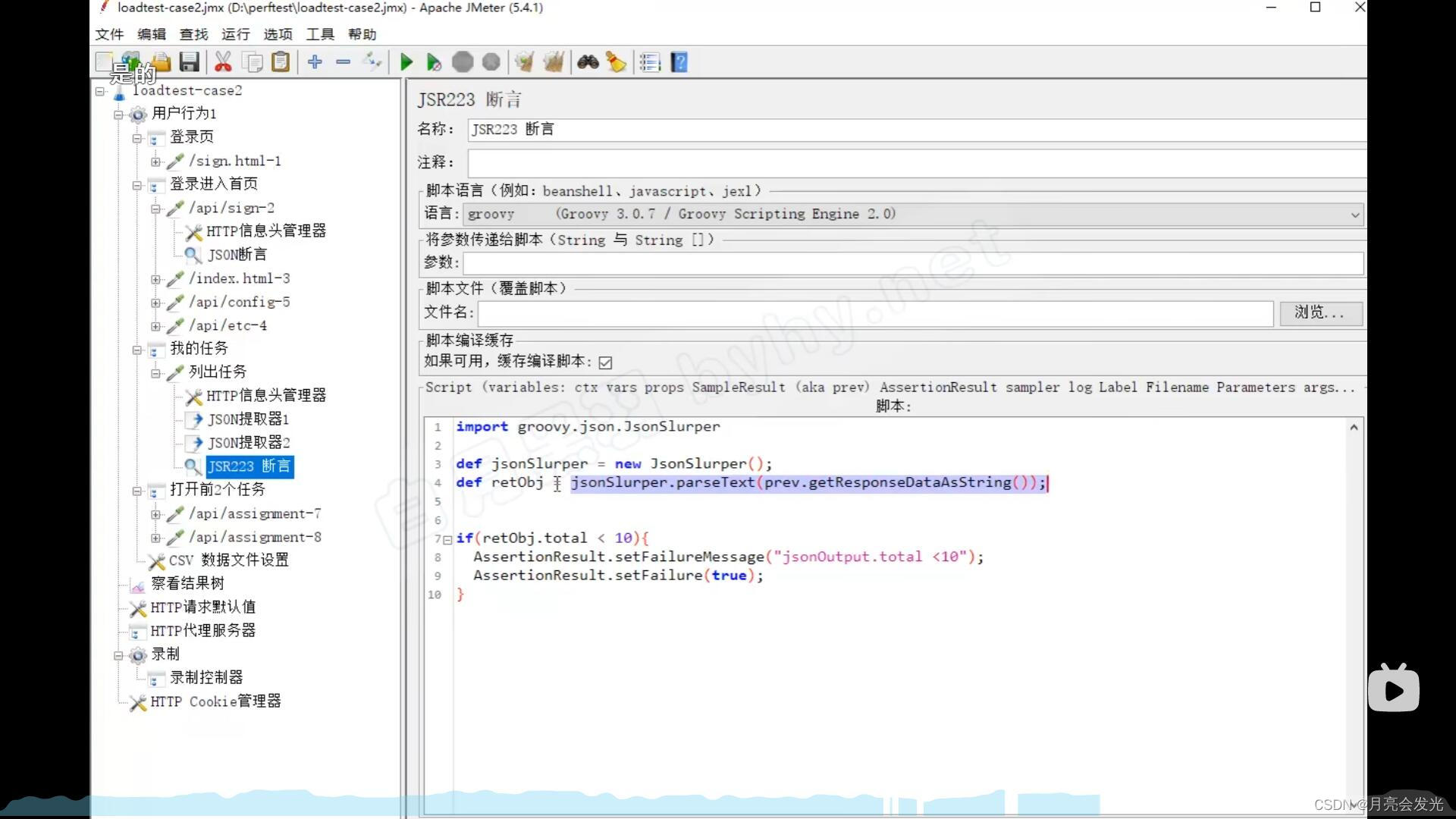The width and height of the screenshot is (1456, 819).
Task: Open the 查找 menu
Action: point(193,34)
